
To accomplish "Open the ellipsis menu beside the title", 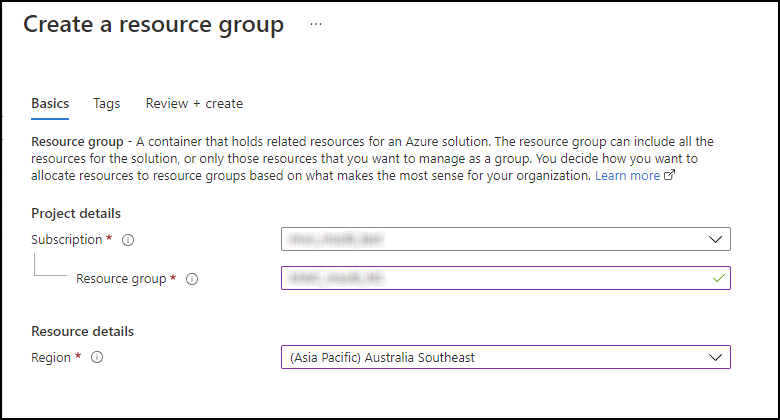I will pyautogui.click(x=316, y=24).
